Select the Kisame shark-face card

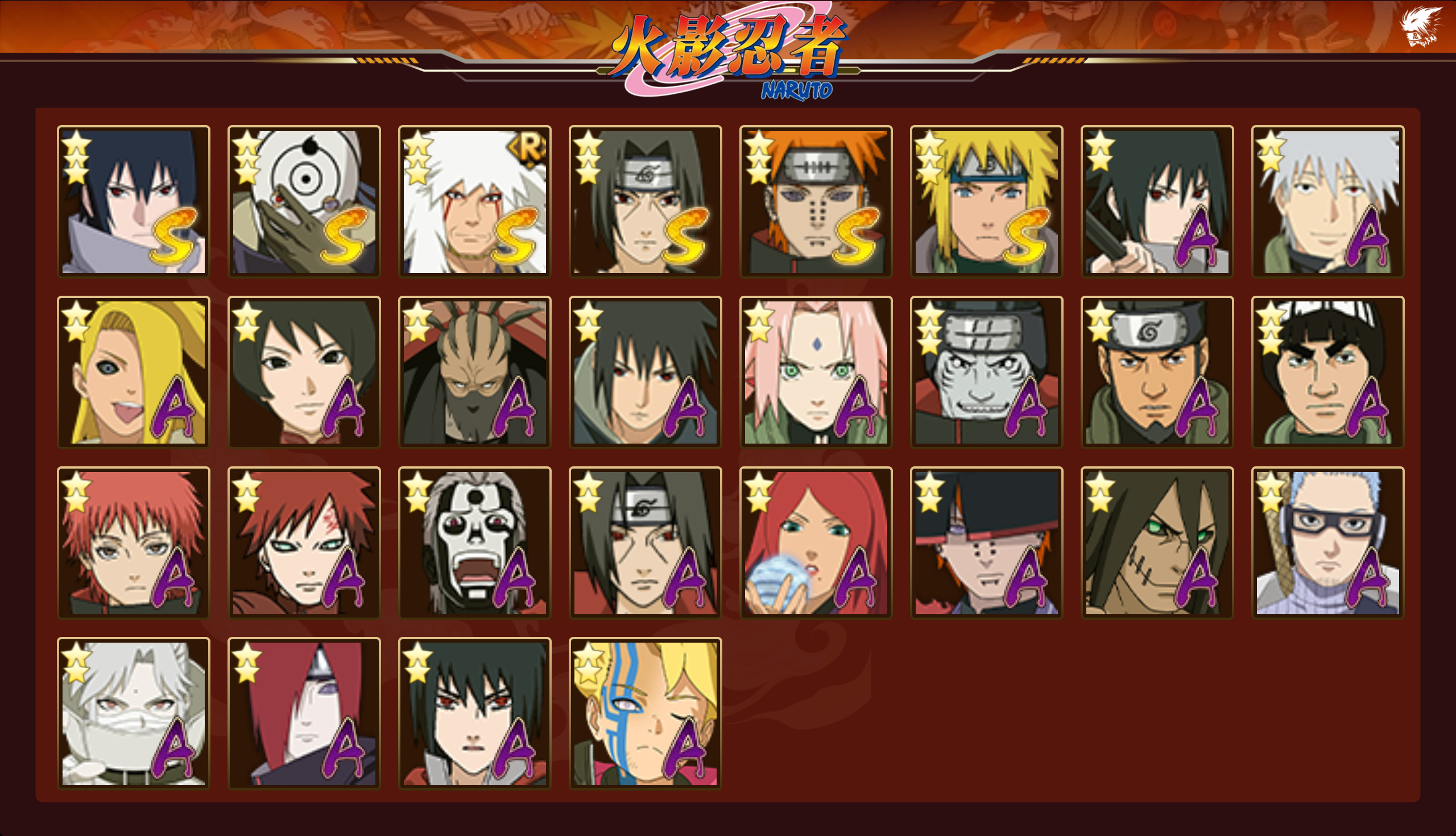[986, 372]
